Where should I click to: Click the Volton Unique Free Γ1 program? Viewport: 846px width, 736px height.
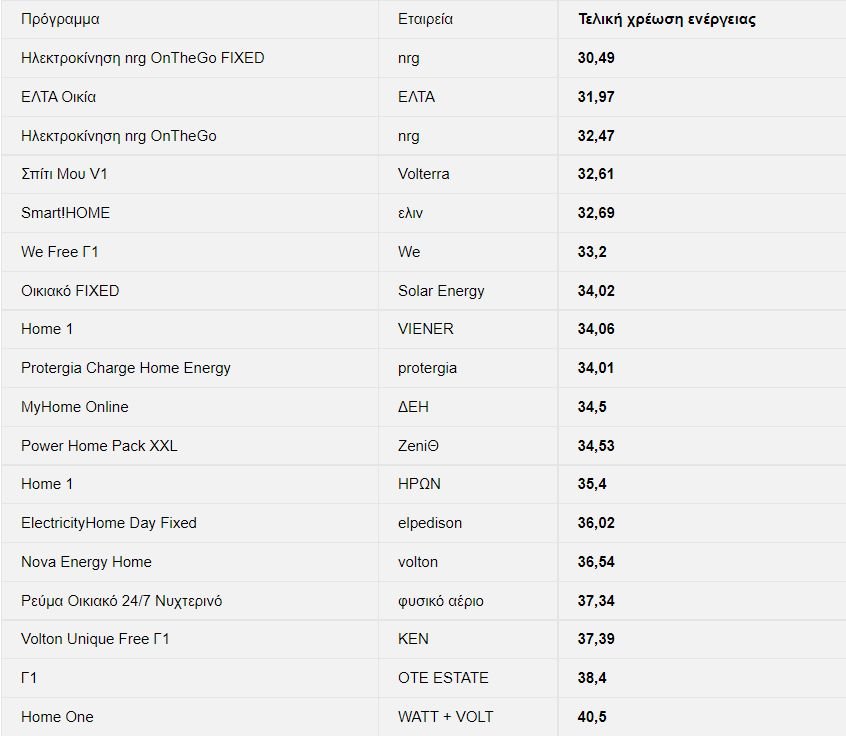(95, 639)
